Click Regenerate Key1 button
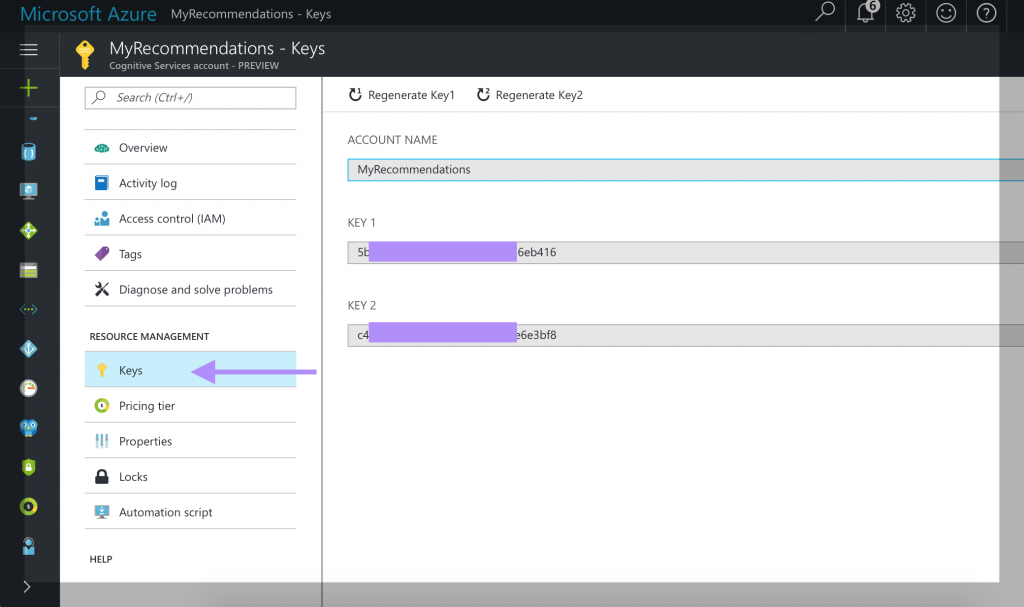The height and width of the screenshot is (607, 1024). click(402, 95)
